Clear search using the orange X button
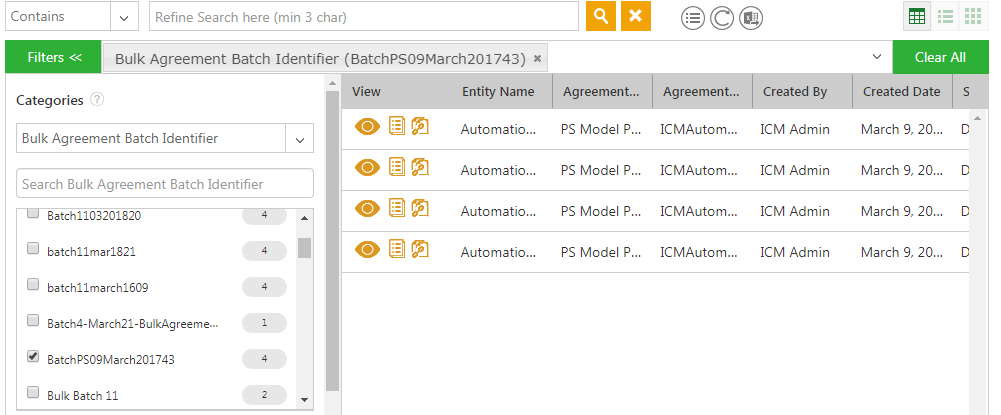Image resolution: width=1001 pixels, height=415 pixels. pos(635,16)
